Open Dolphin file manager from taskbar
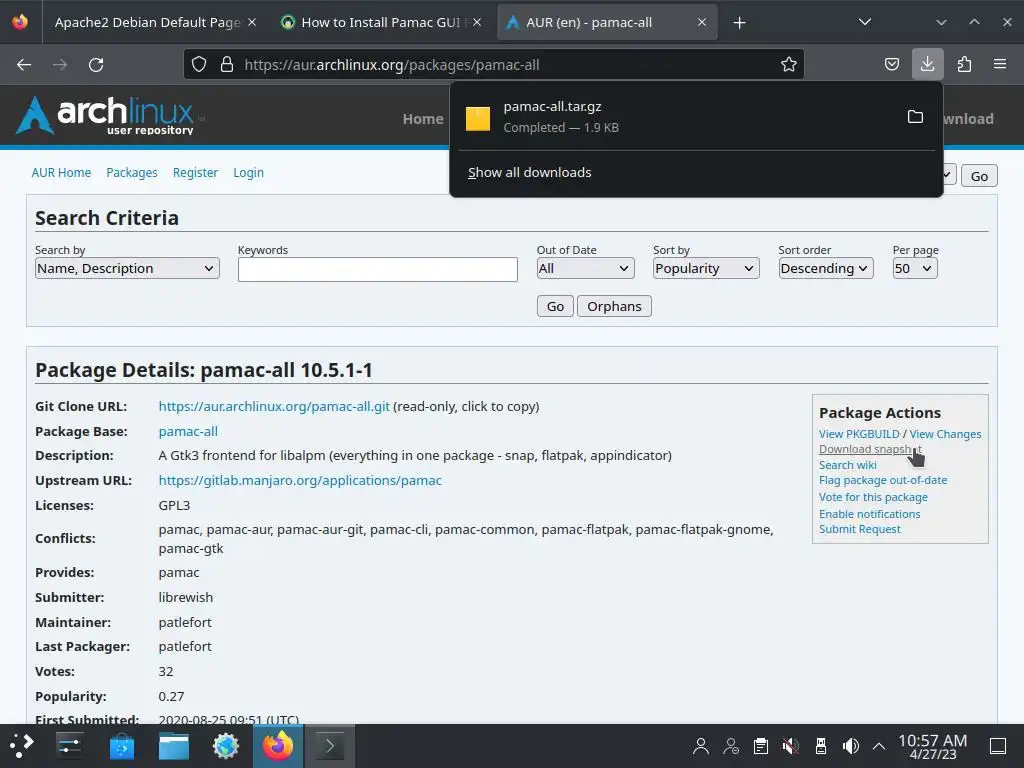Image resolution: width=1024 pixels, height=768 pixels. (174, 746)
